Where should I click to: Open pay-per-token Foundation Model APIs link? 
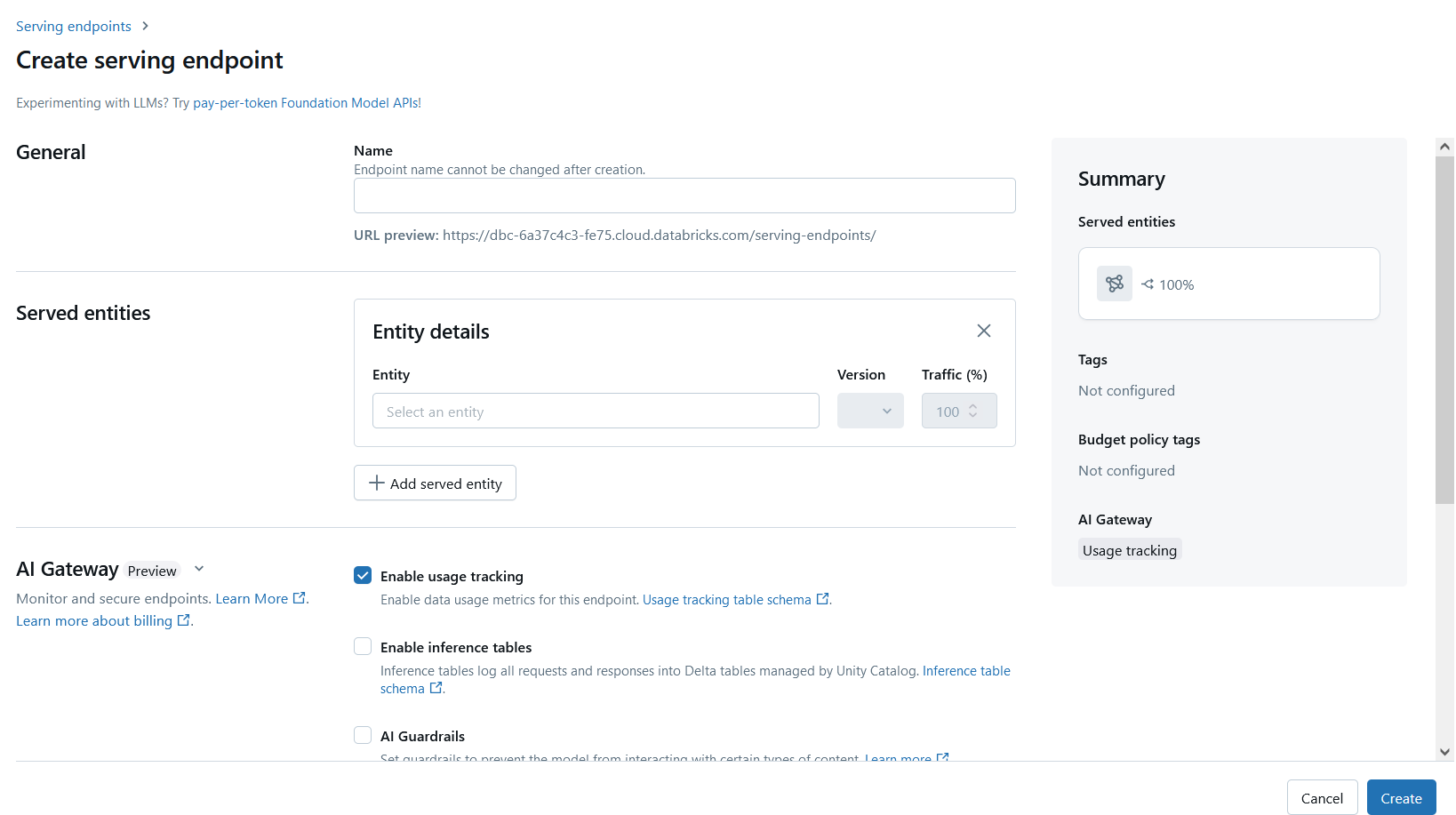point(307,103)
